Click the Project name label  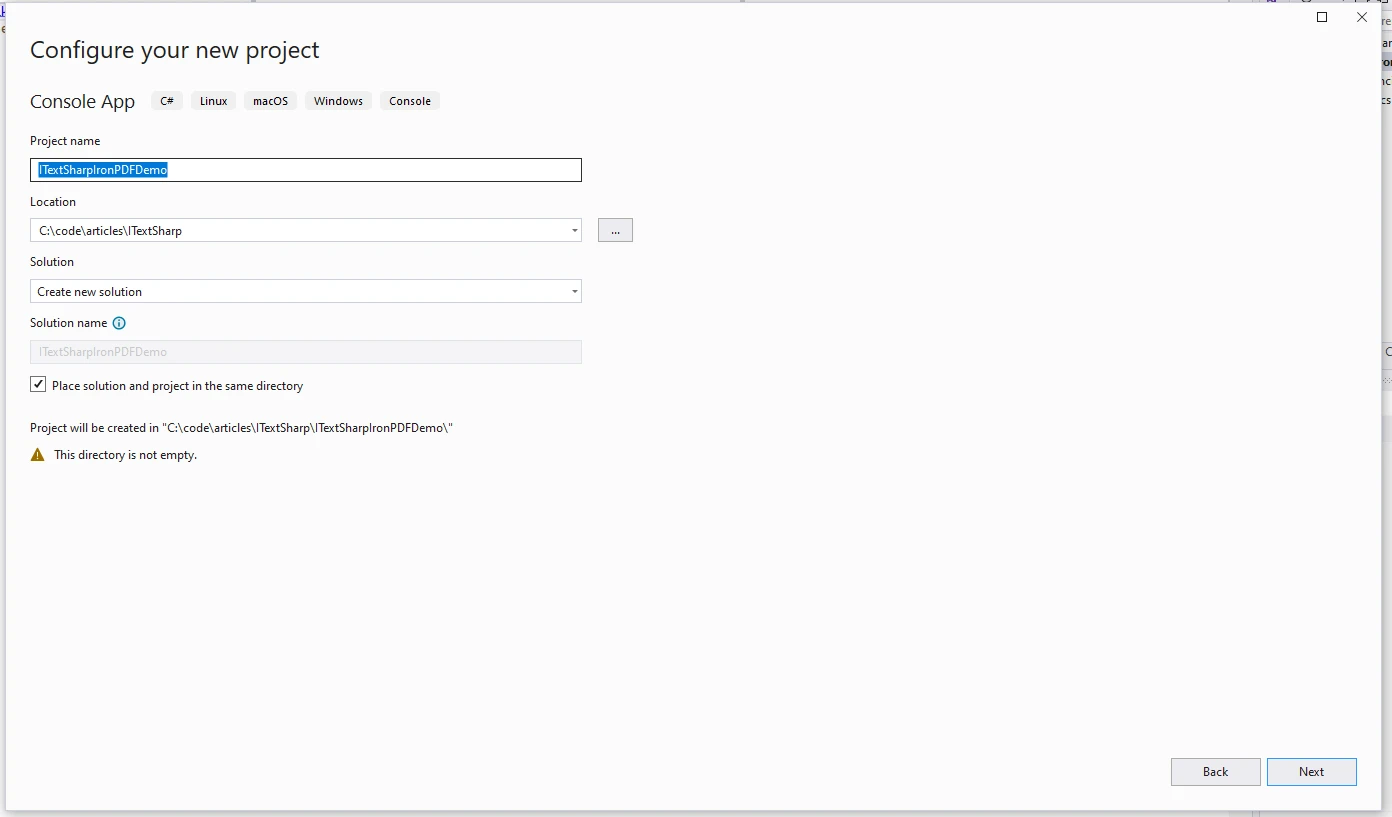pyautogui.click(x=65, y=141)
